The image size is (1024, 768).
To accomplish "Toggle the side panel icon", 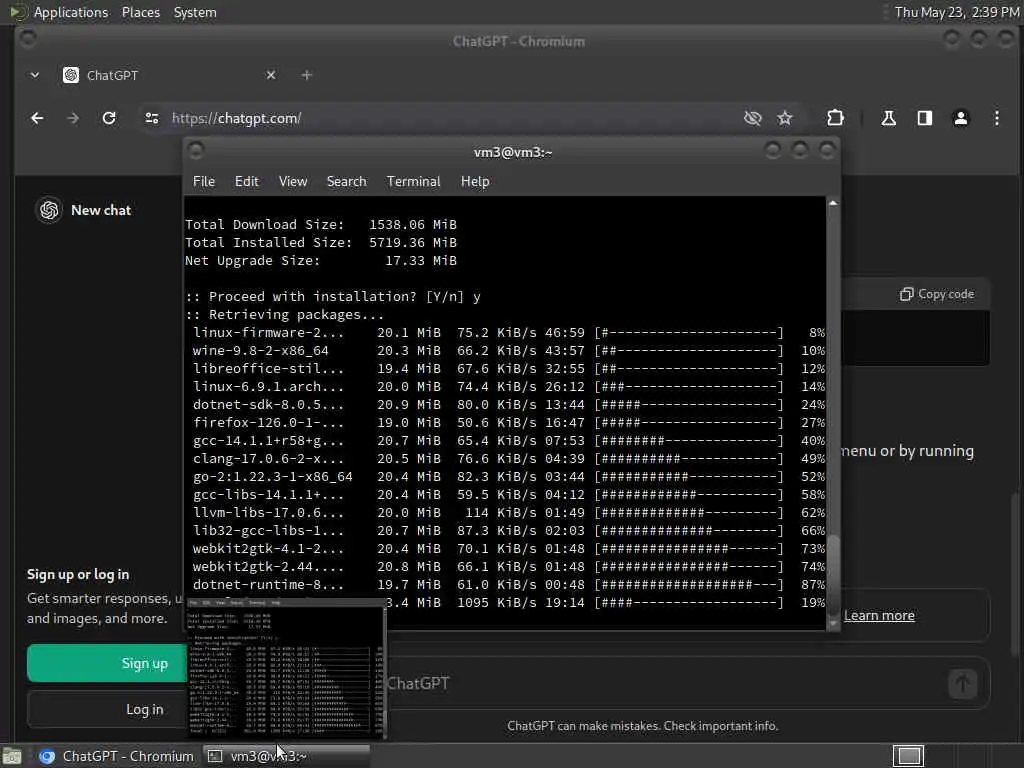I will pyautogui.click(x=924, y=118).
